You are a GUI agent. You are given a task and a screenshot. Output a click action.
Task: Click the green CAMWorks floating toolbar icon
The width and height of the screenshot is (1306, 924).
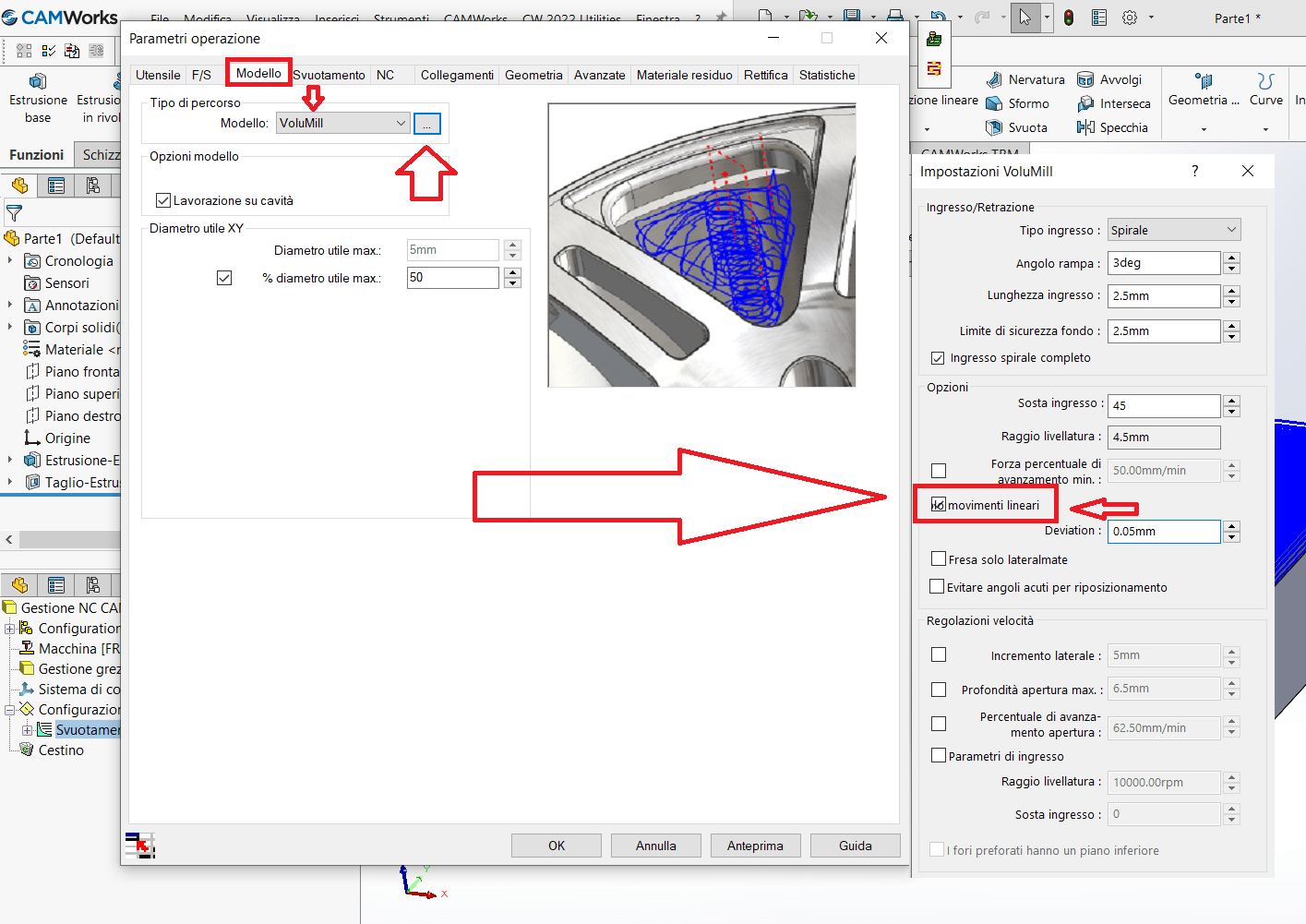934,39
